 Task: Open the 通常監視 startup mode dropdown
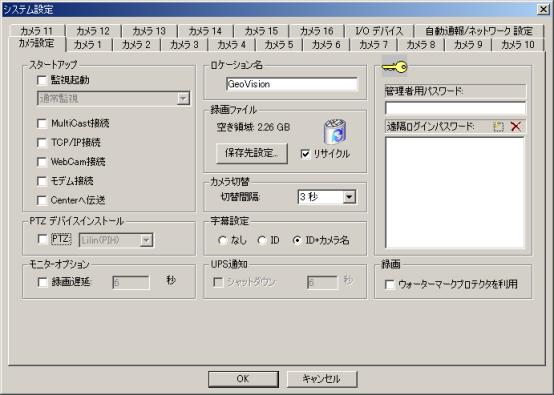[183, 98]
